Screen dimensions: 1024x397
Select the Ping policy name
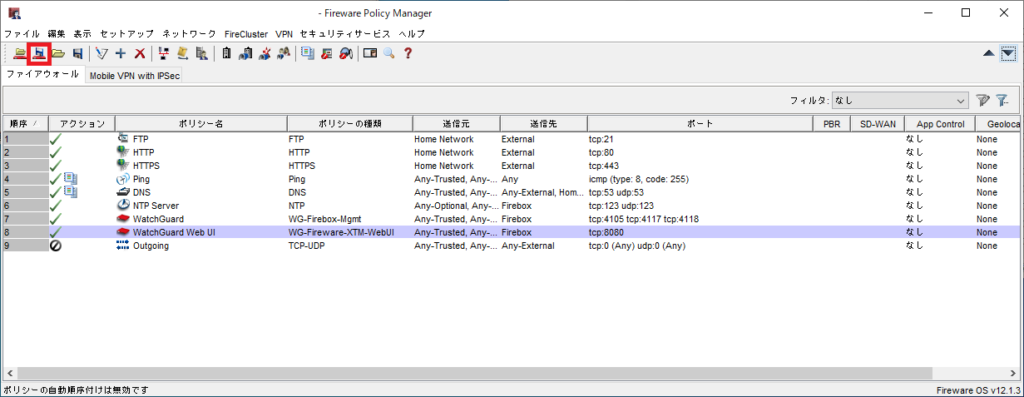141,179
